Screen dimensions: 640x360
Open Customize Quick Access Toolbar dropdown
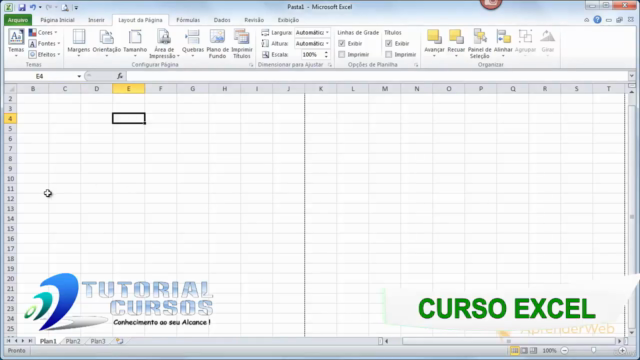pos(76,7)
